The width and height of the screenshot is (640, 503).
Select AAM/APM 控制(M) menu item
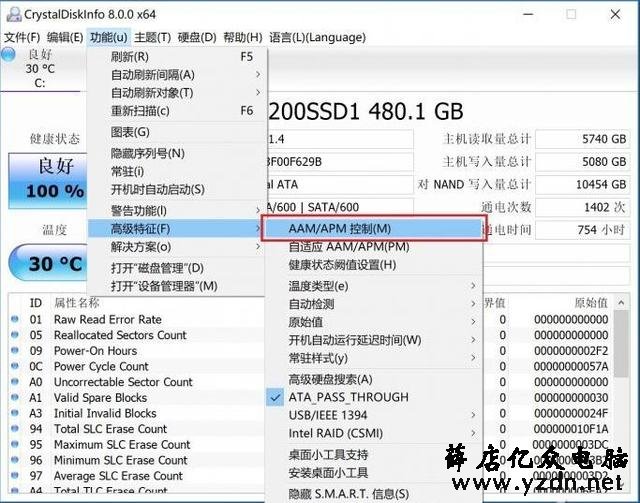point(373,229)
